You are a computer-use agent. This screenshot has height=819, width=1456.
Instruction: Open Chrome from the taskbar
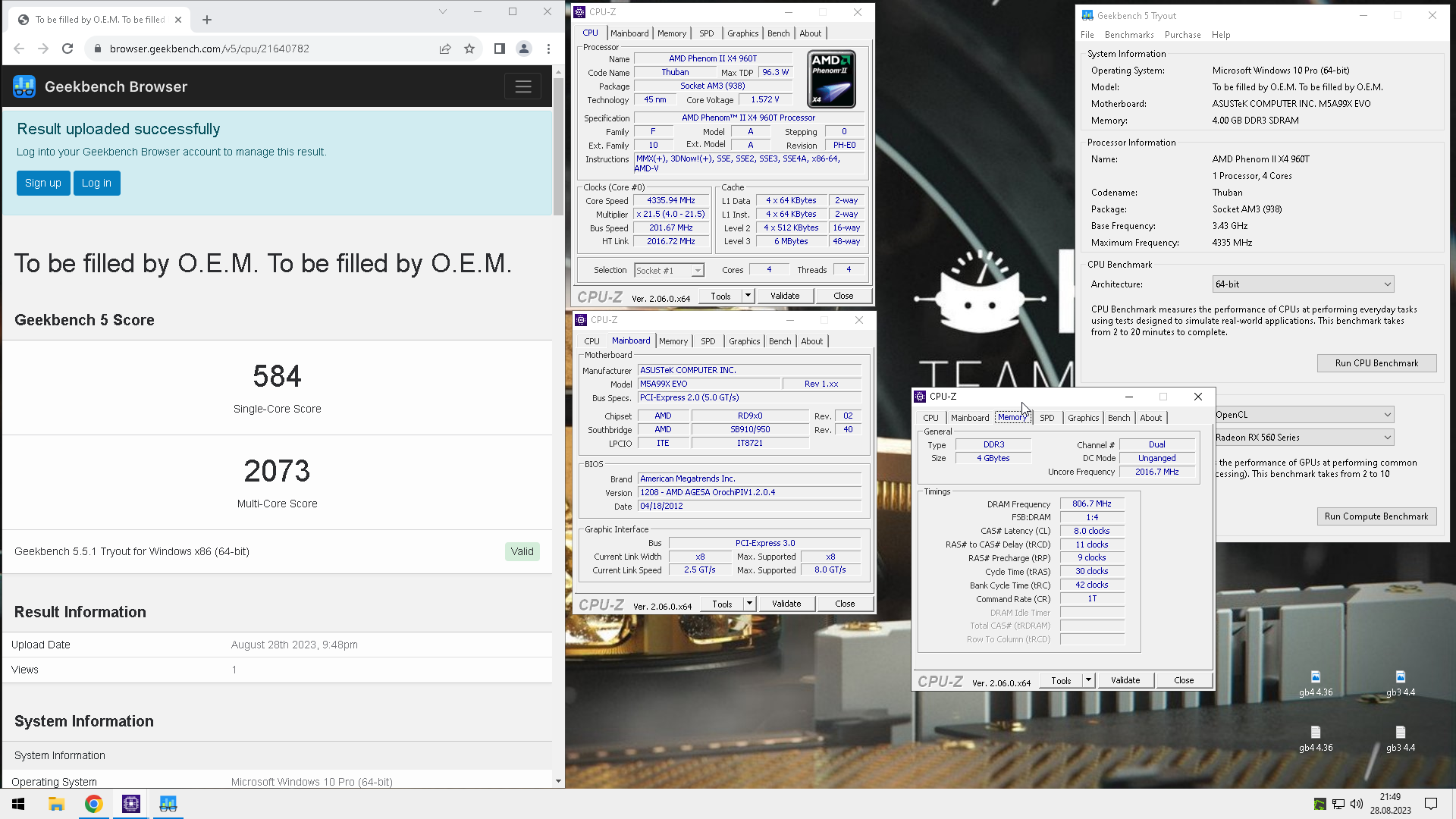pos(93,804)
